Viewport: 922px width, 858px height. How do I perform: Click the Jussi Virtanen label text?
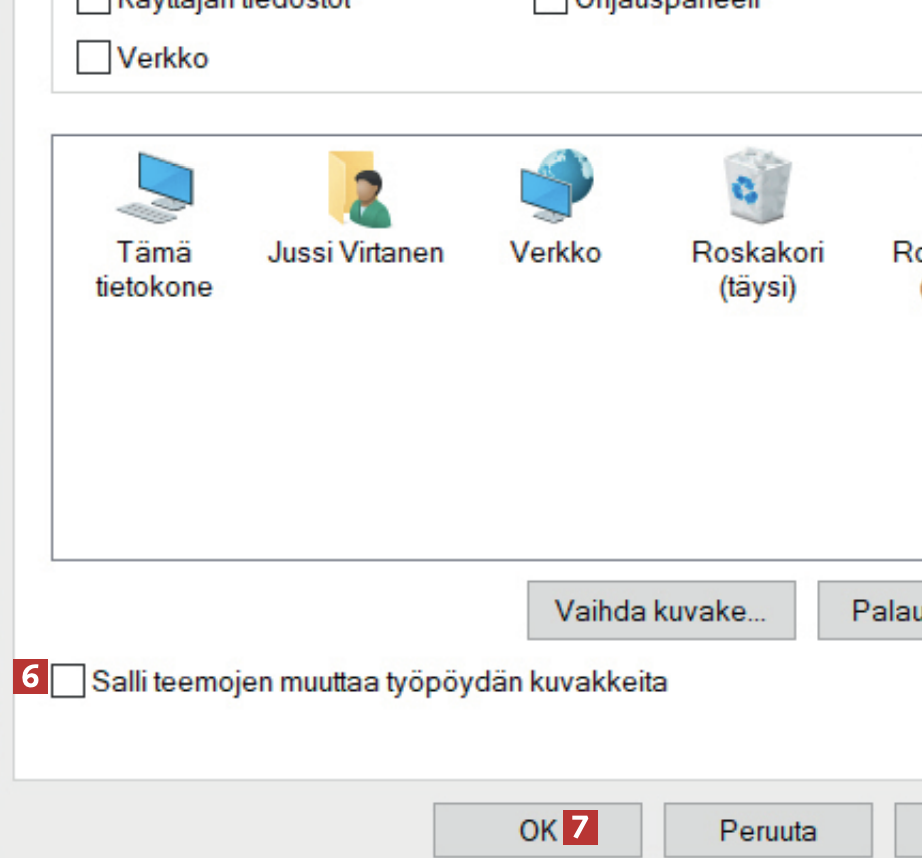pos(356,253)
